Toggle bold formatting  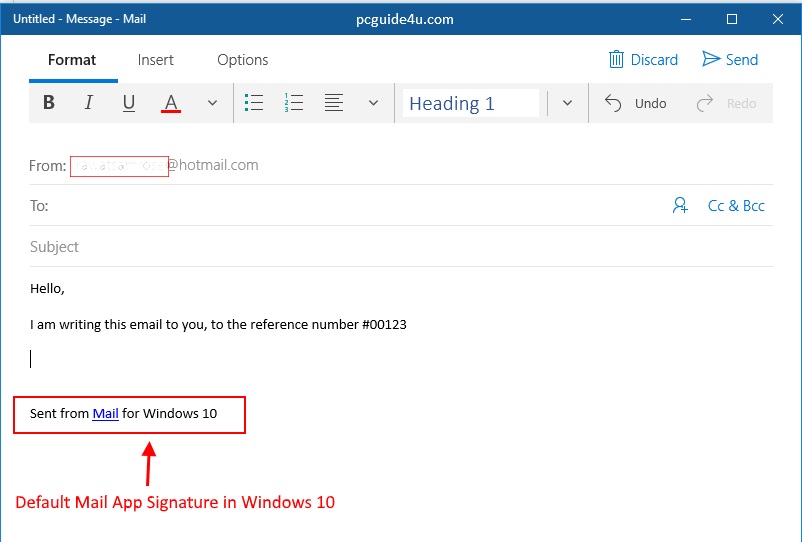(x=49, y=103)
